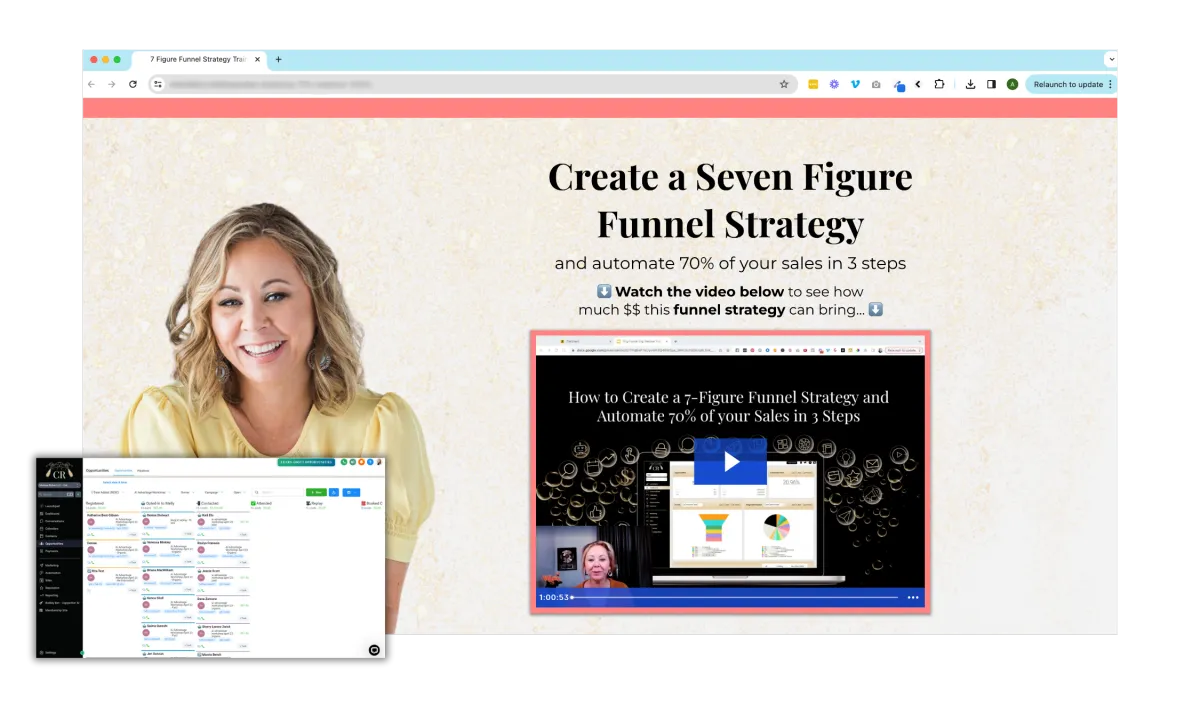
Task: Open the Extensions puzzle piece menu
Action: point(939,84)
